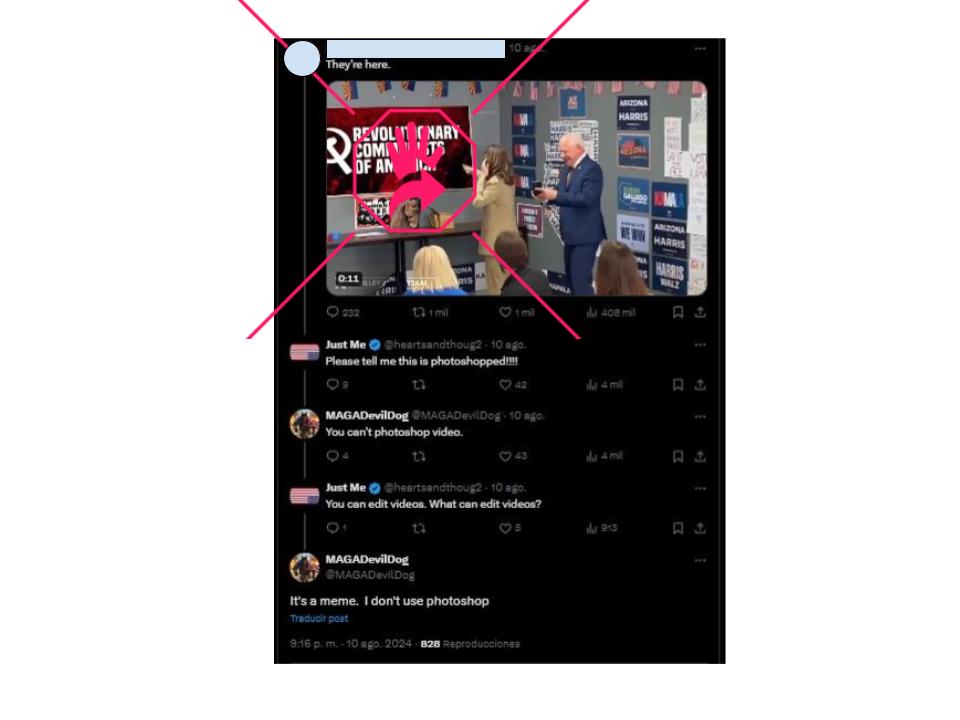This screenshot has height=720, width=960.
Task: Open more options on top post
Action: pyautogui.click(x=700, y=48)
